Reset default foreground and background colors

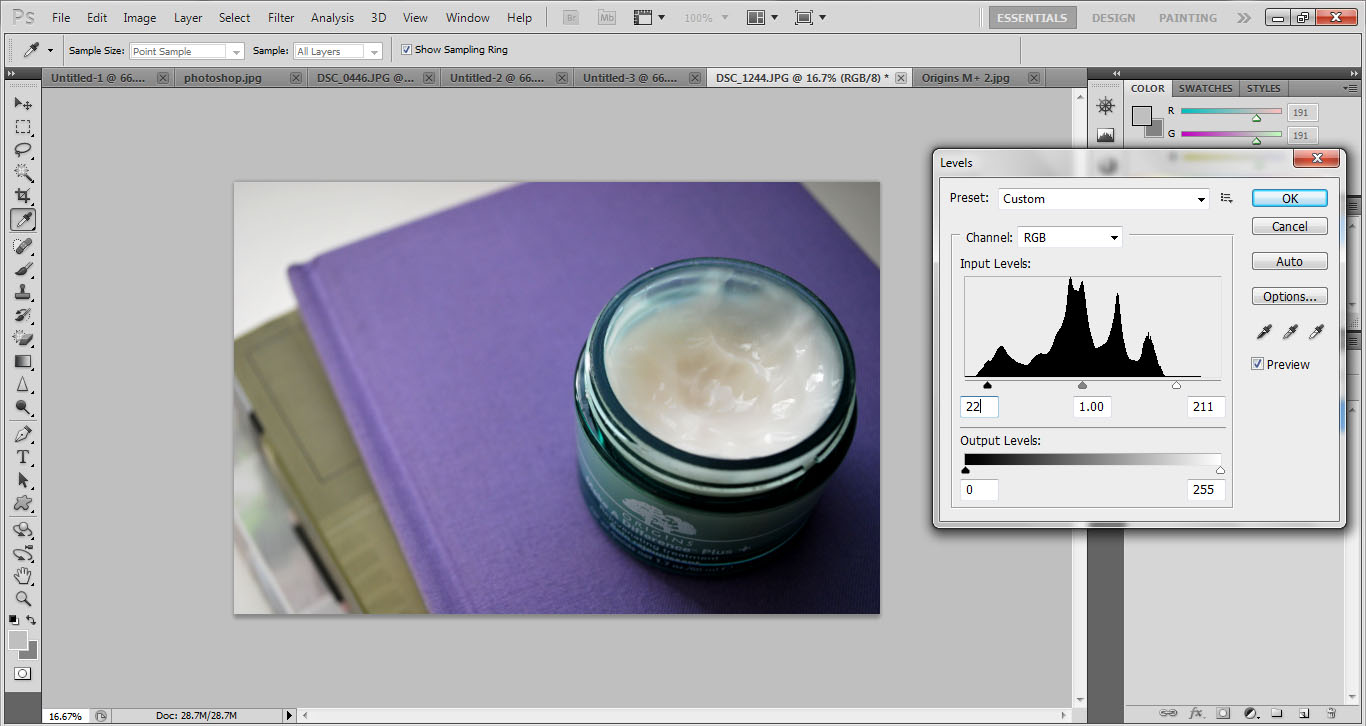click(14, 621)
